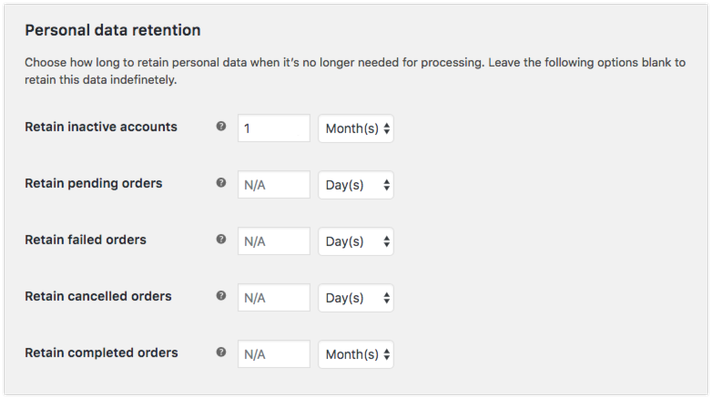Screen dimensions: 712x399
Task: Focus the inactive accounts number field
Action: coord(274,128)
